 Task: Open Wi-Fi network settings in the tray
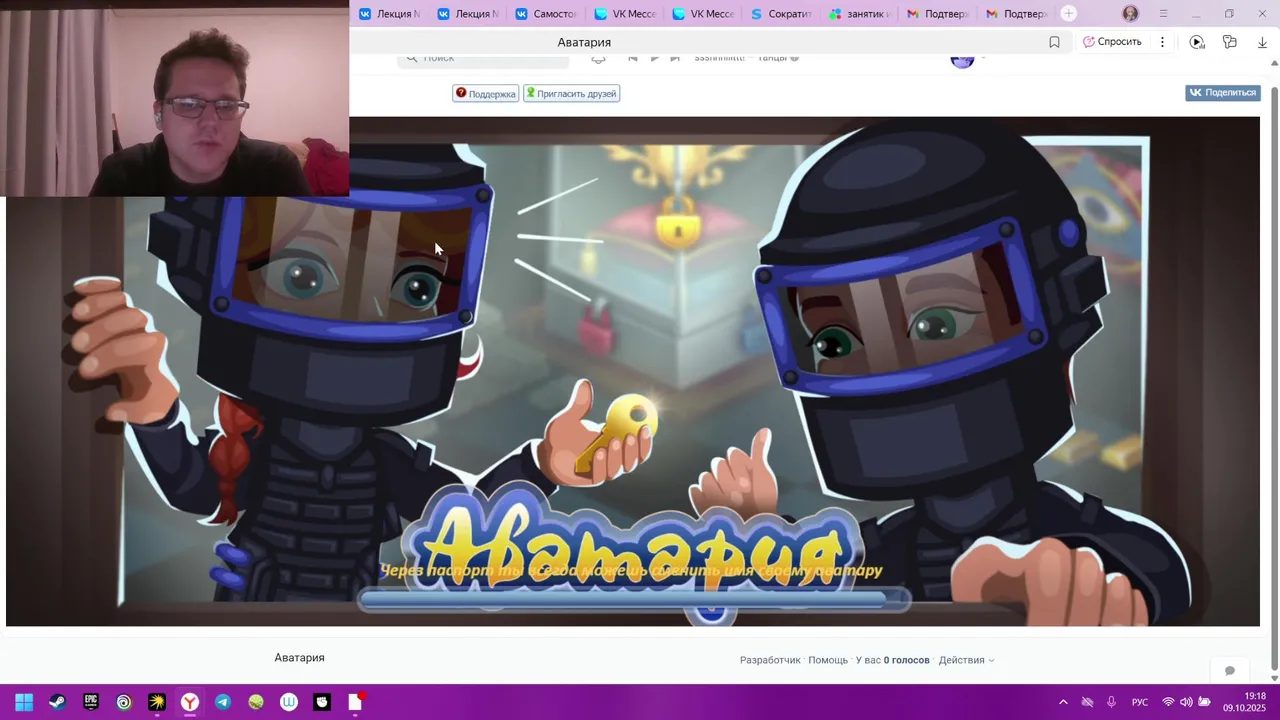coord(1168,702)
